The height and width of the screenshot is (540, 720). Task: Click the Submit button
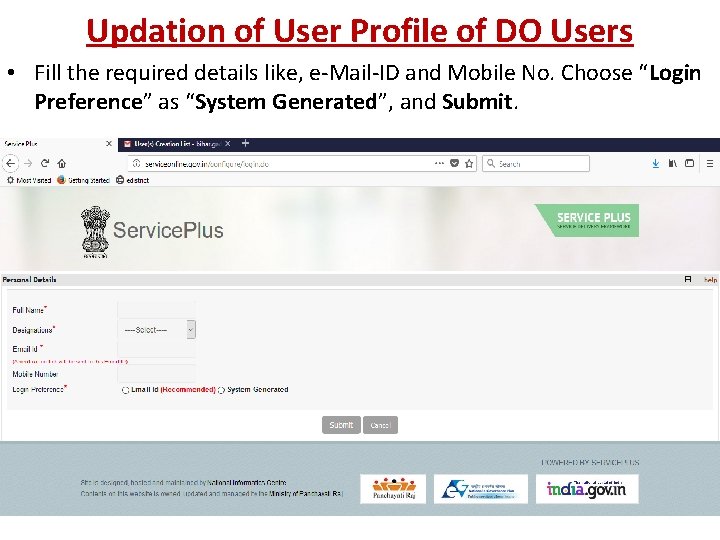tap(341, 425)
